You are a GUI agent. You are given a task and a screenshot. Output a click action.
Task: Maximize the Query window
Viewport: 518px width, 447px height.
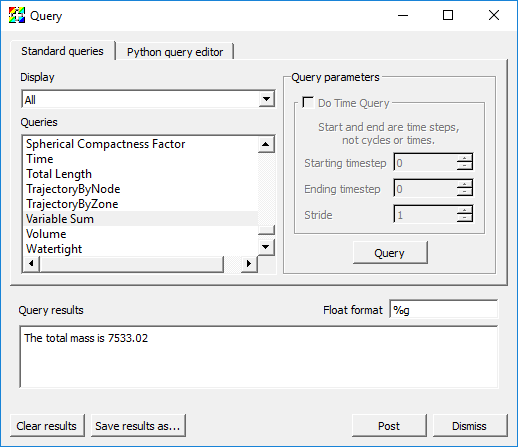pos(448,15)
